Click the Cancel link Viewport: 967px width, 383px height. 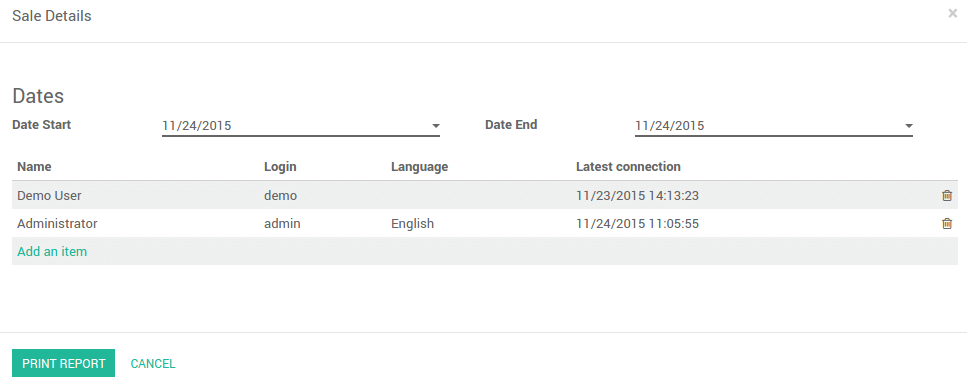[x=153, y=364]
